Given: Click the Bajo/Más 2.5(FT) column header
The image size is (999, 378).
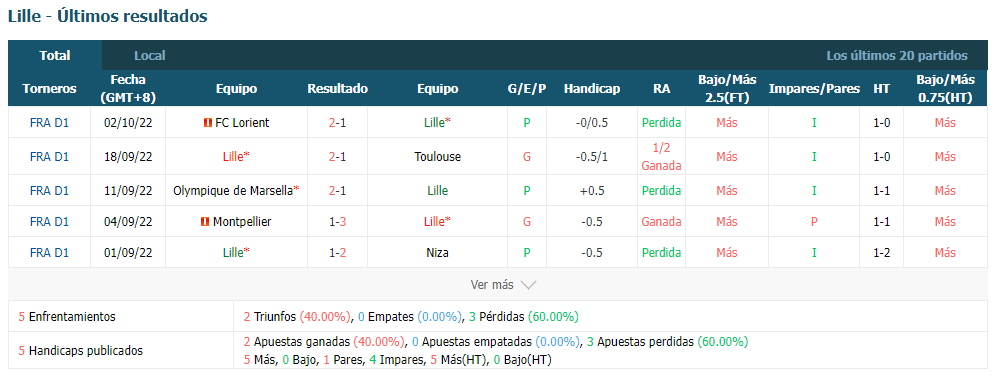Looking at the screenshot, I should click(727, 89).
